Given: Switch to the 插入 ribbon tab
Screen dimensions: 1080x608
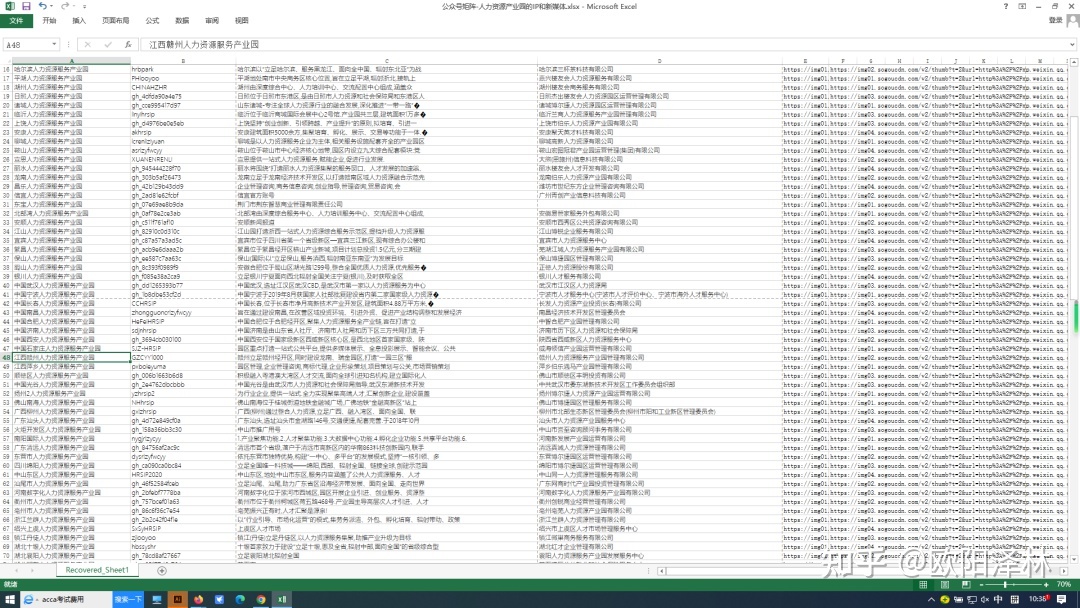Looking at the screenshot, I should click(79, 21).
